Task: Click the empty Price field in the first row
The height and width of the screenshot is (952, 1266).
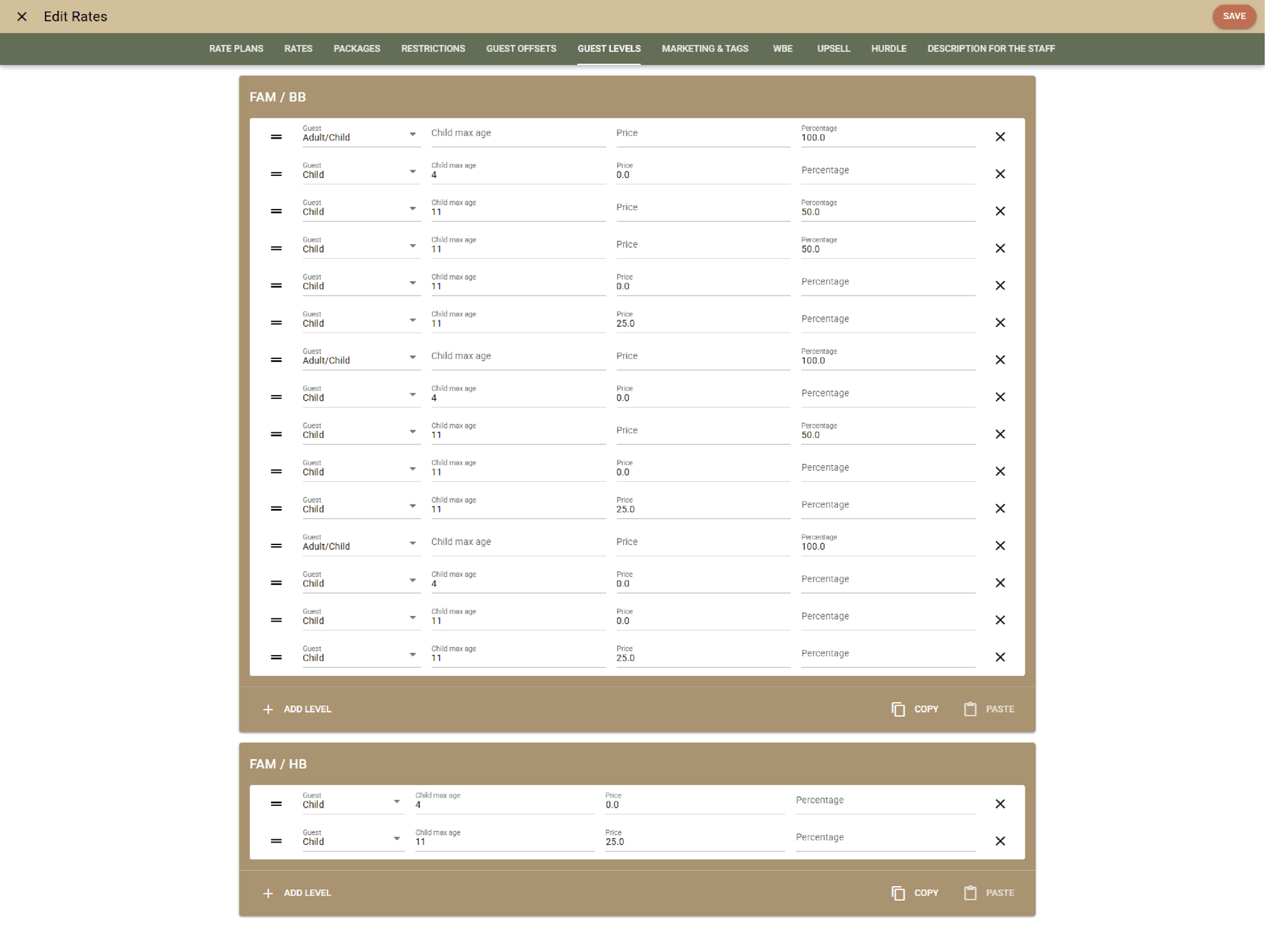Action: point(703,134)
